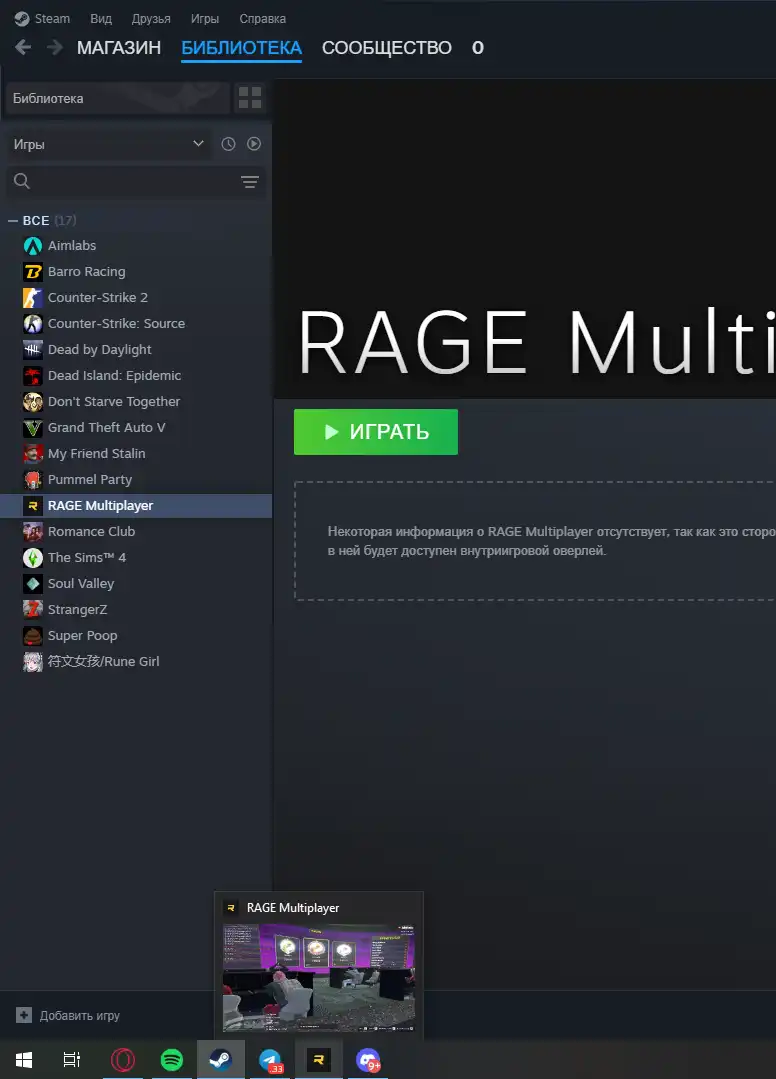Image resolution: width=776 pixels, height=1079 pixels.
Task: Open Telegram from the taskbar
Action: [270, 1060]
